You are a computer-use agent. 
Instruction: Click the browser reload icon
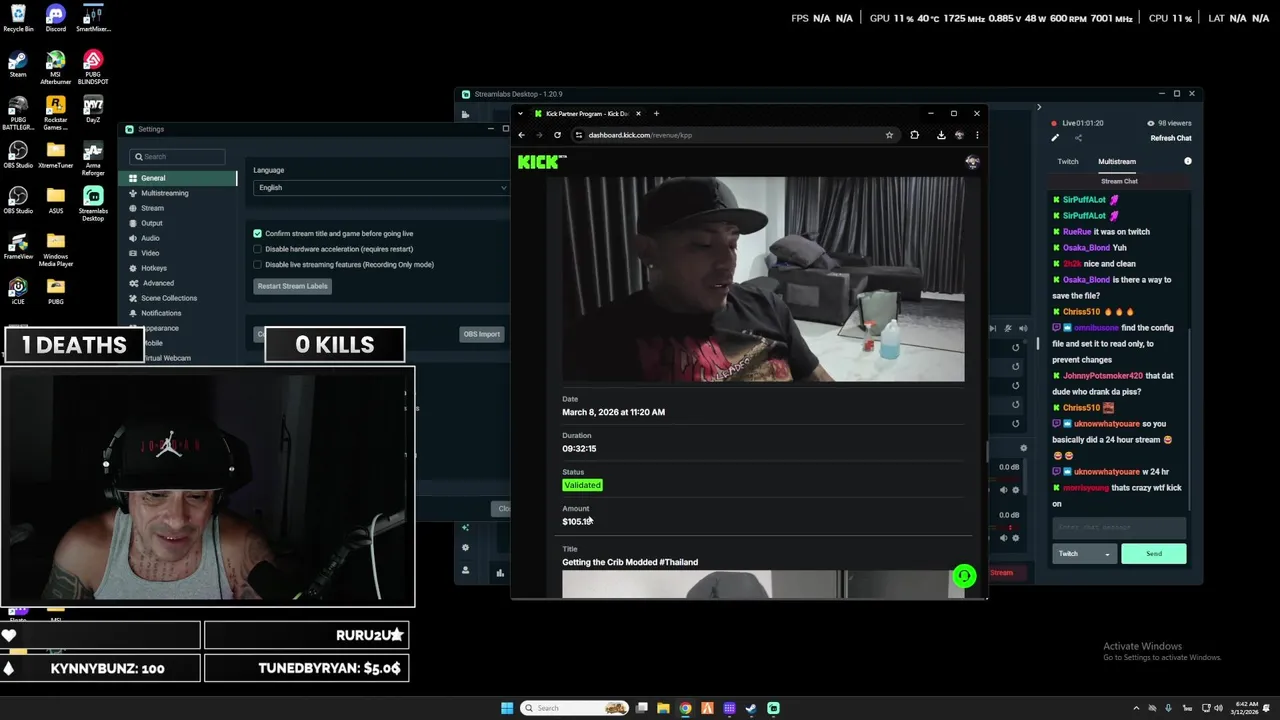coord(557,135)
